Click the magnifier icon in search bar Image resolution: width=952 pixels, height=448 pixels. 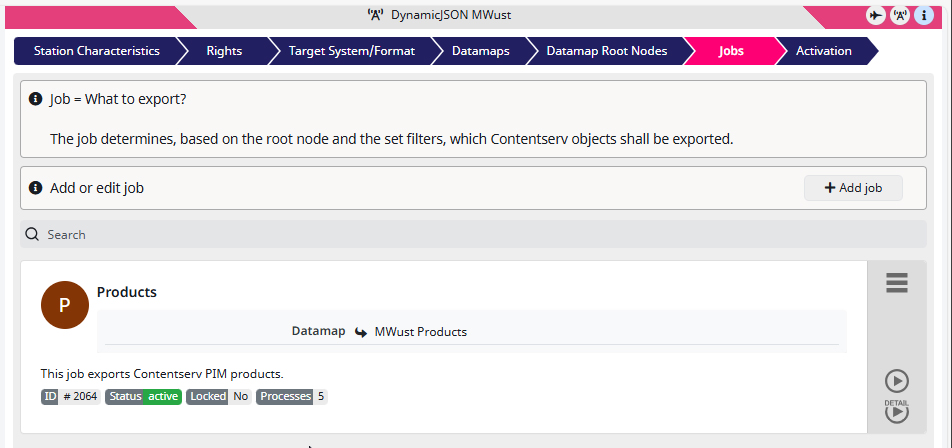click(32, 234)
